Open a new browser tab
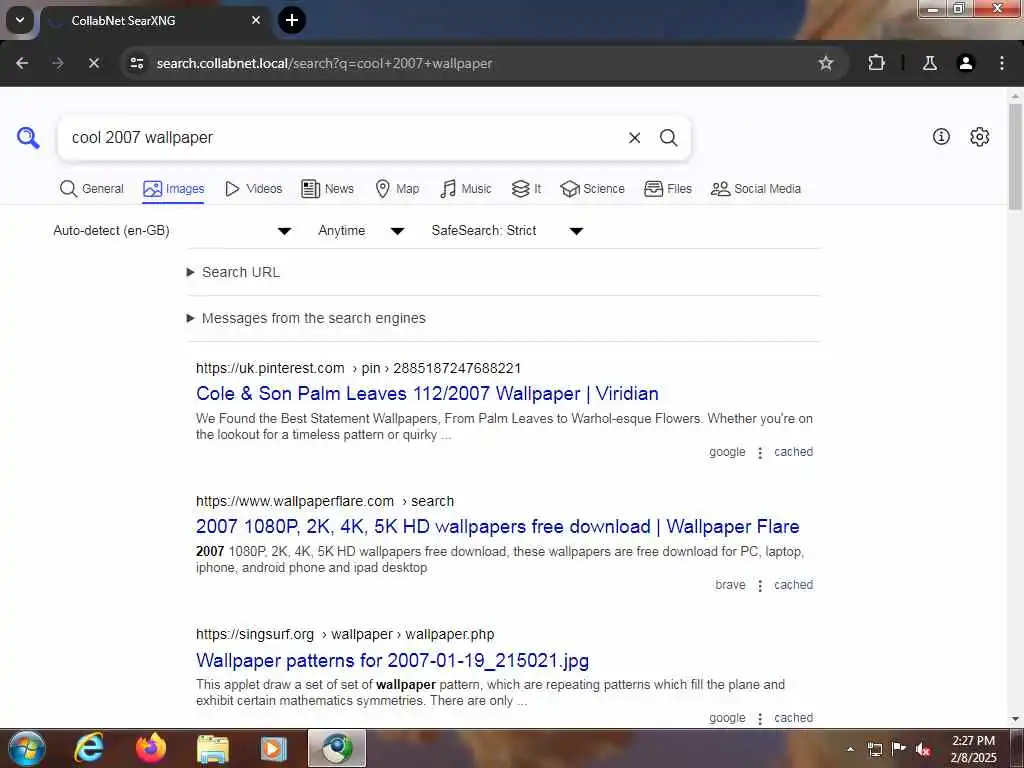Viewport: 1024px width, 768px height. point(291,20)
